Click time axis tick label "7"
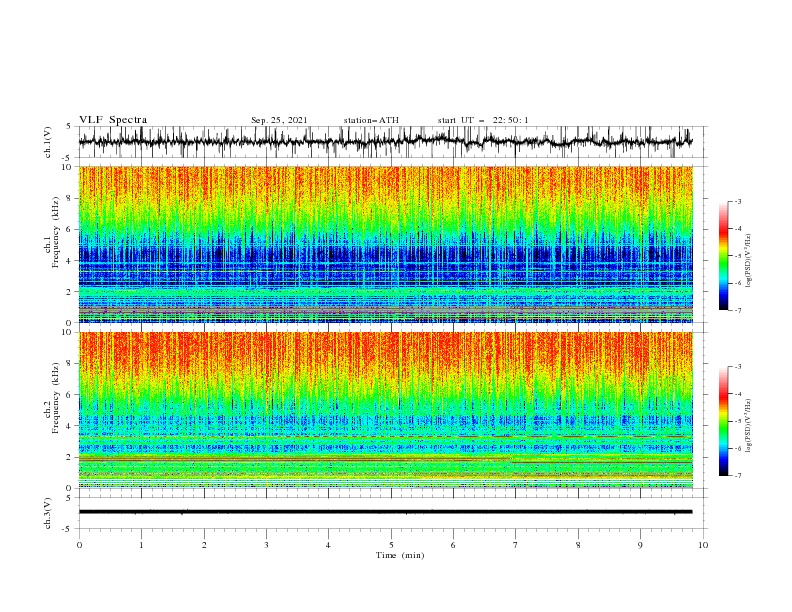This screenshot has height=612, width=792. point(515,545)
